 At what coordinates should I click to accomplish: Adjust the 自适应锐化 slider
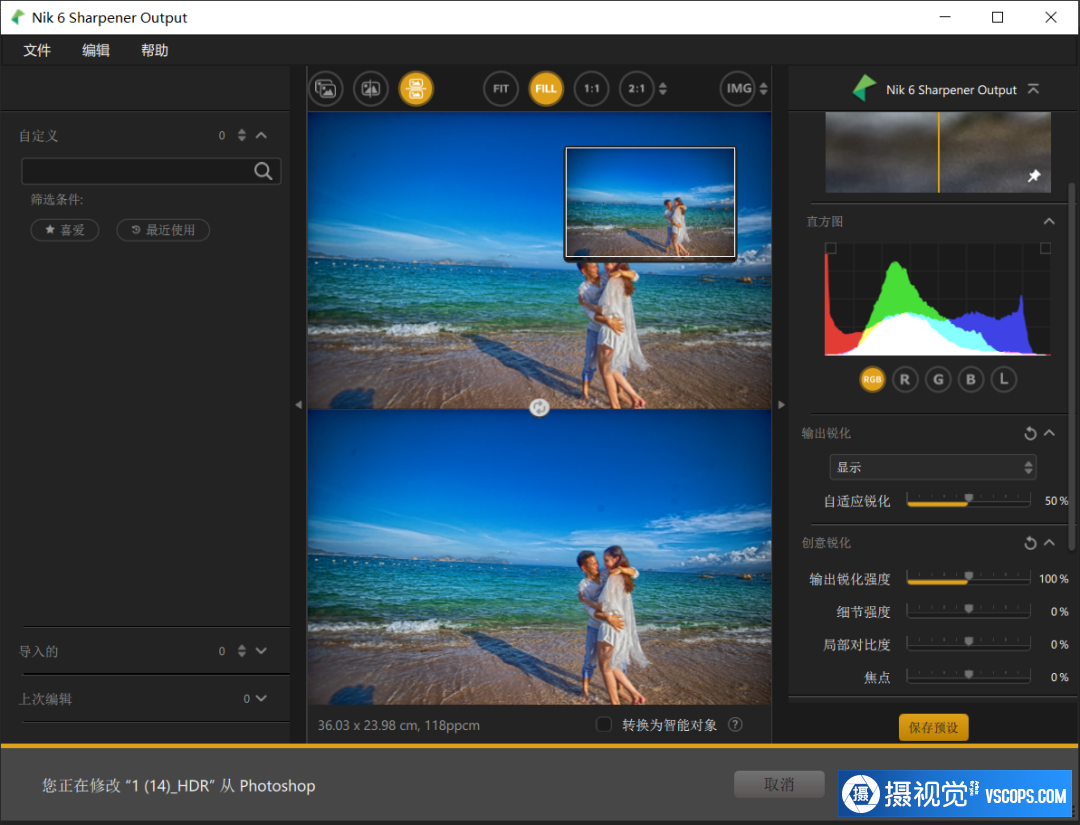pyautogui.click(x=968, y=501)
